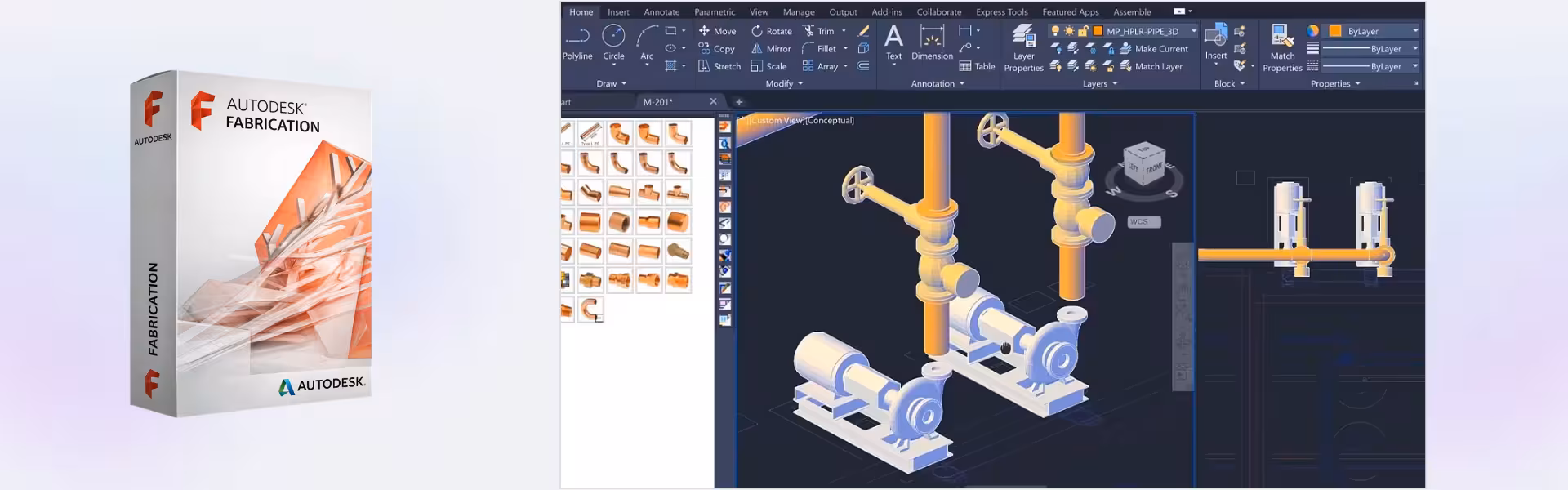Click the Array tool
Viewport: 1568px width, 490px height.
point(820,66)
